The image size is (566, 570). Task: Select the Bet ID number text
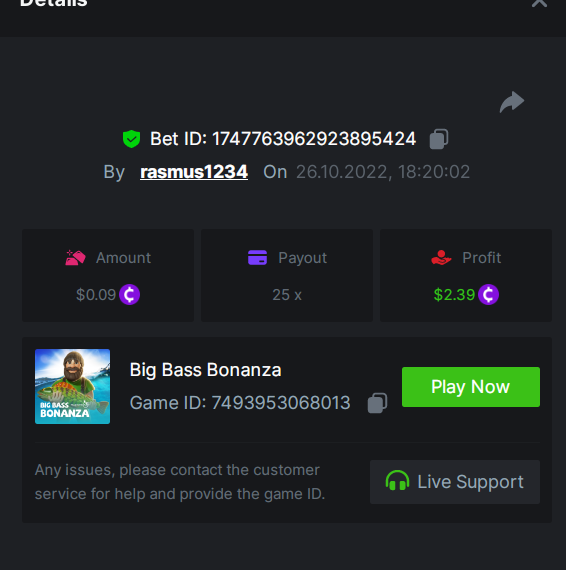[x=314, y=139]
